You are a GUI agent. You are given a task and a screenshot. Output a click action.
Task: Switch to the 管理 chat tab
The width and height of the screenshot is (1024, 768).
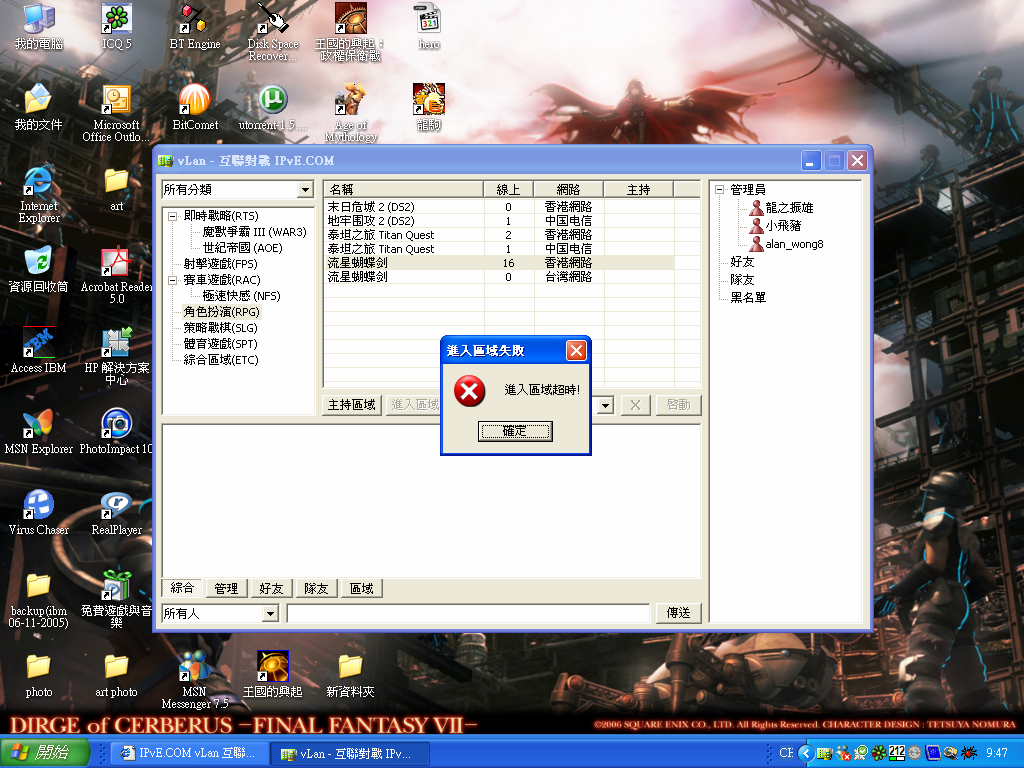coord(226,588)
